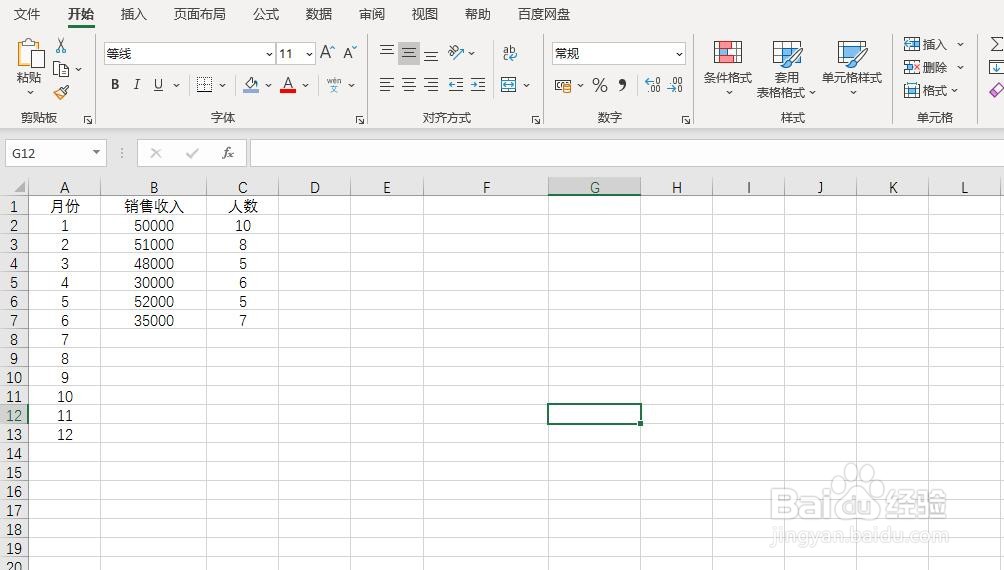Viewport: 1004px width, 570px height.
Task: Switch to 视图 tab
Action: (x=425, y=14)
